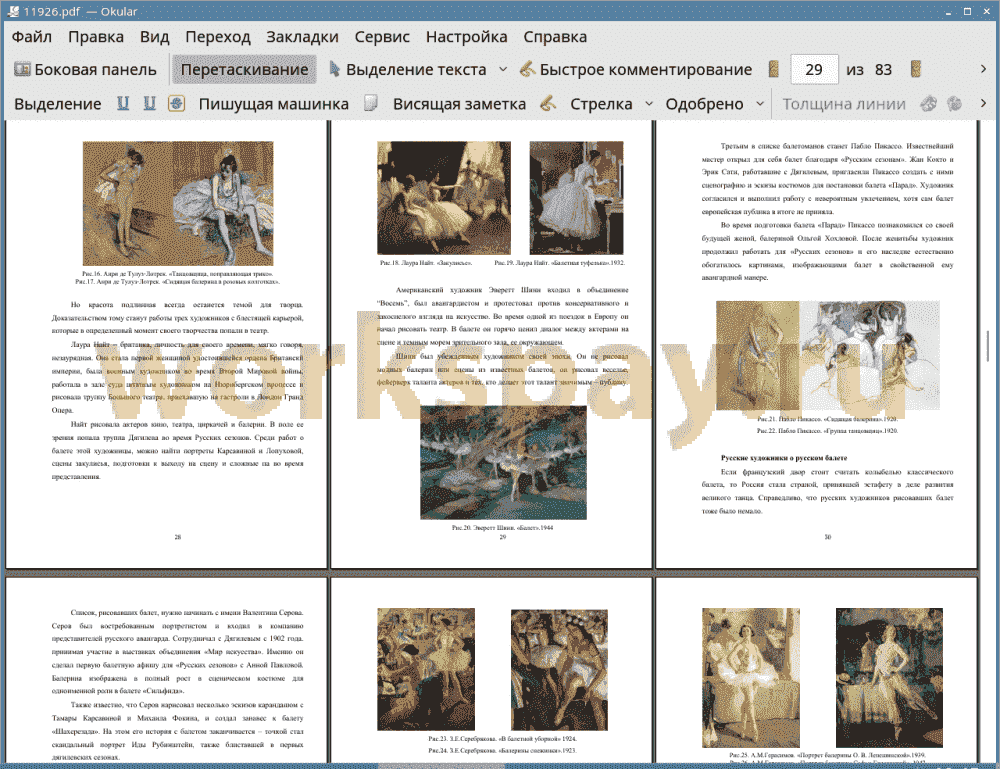This screenshot has height=769, width=1000.
Task: Open the dropdown next to Стрелка
Action: [x=649, y=104]
